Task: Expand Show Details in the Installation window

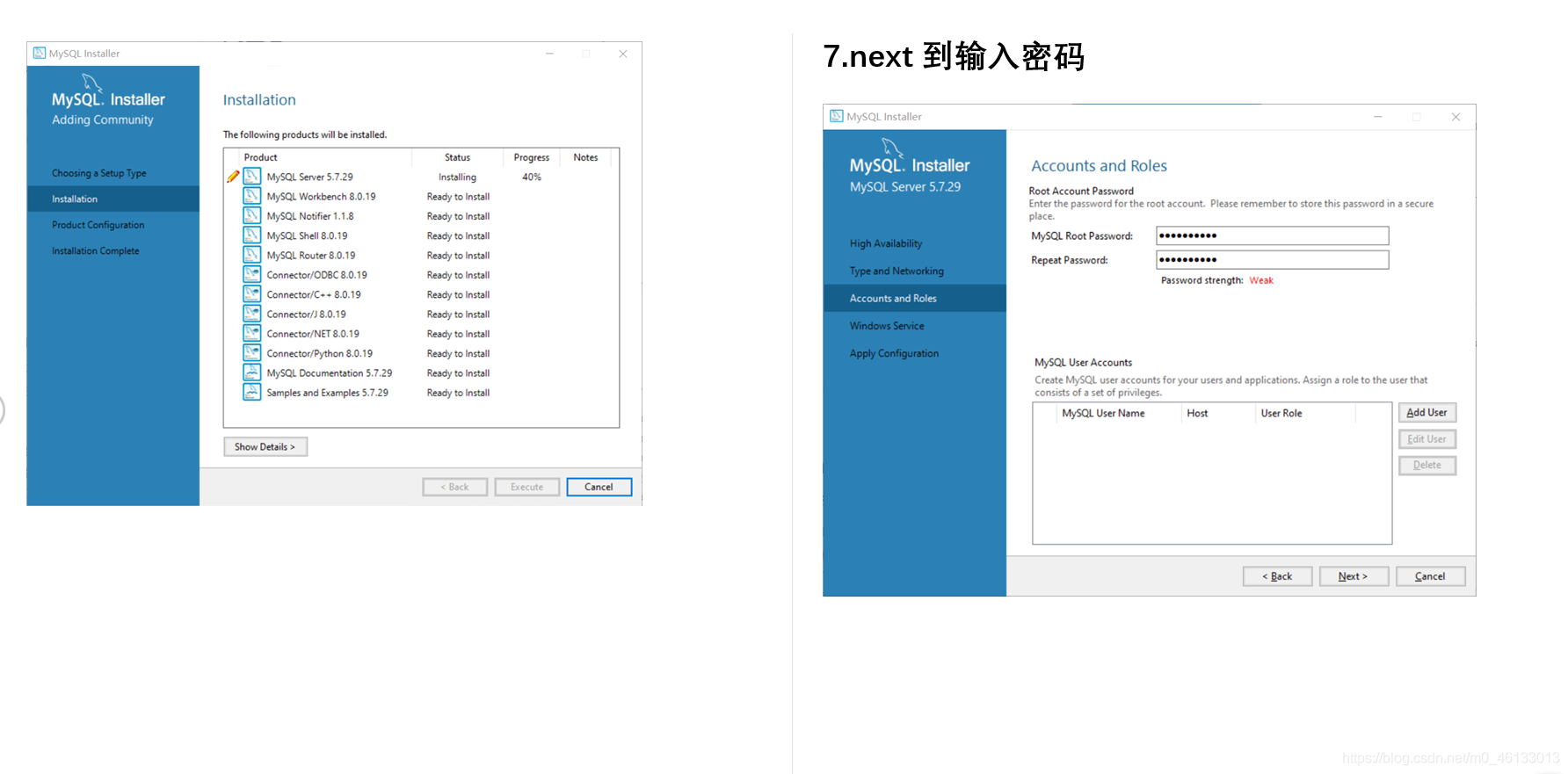Action: coord(265,447)
